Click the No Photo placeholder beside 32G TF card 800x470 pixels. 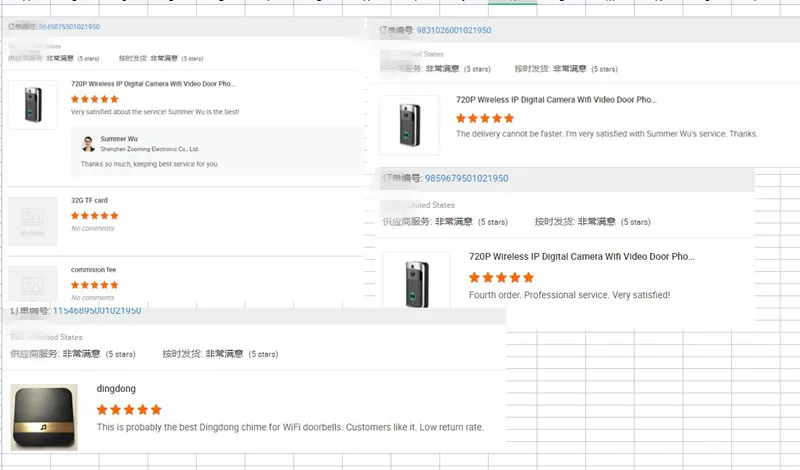[x=33, y=216]
